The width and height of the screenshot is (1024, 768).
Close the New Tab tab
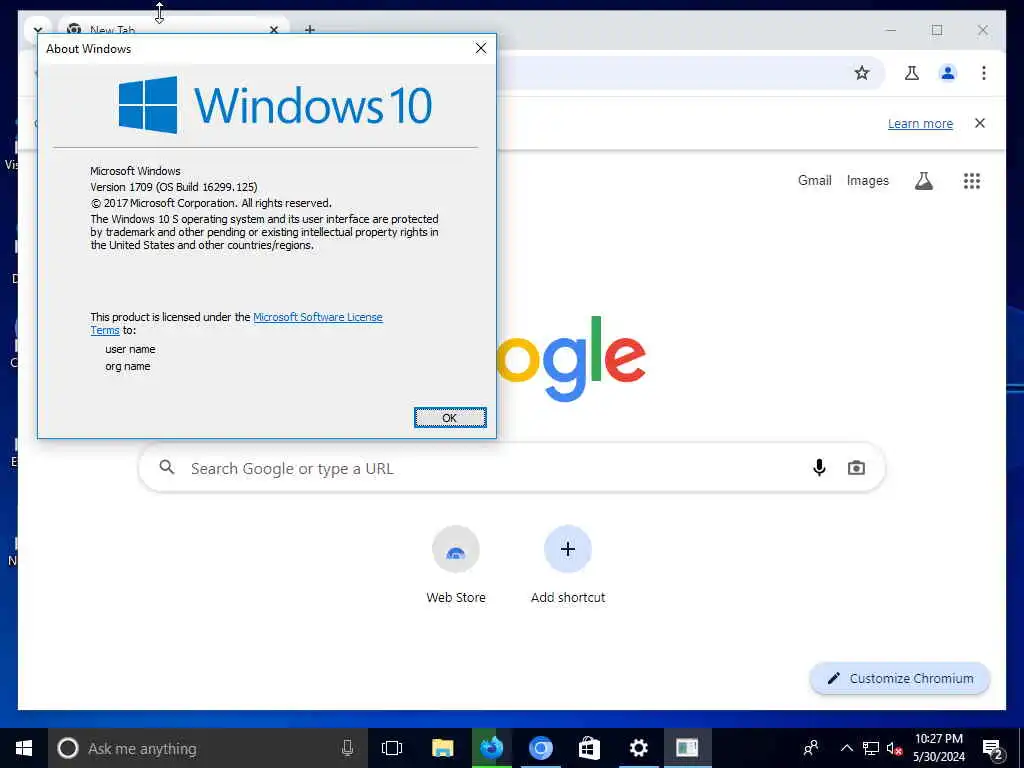click(x=274, y=29)
